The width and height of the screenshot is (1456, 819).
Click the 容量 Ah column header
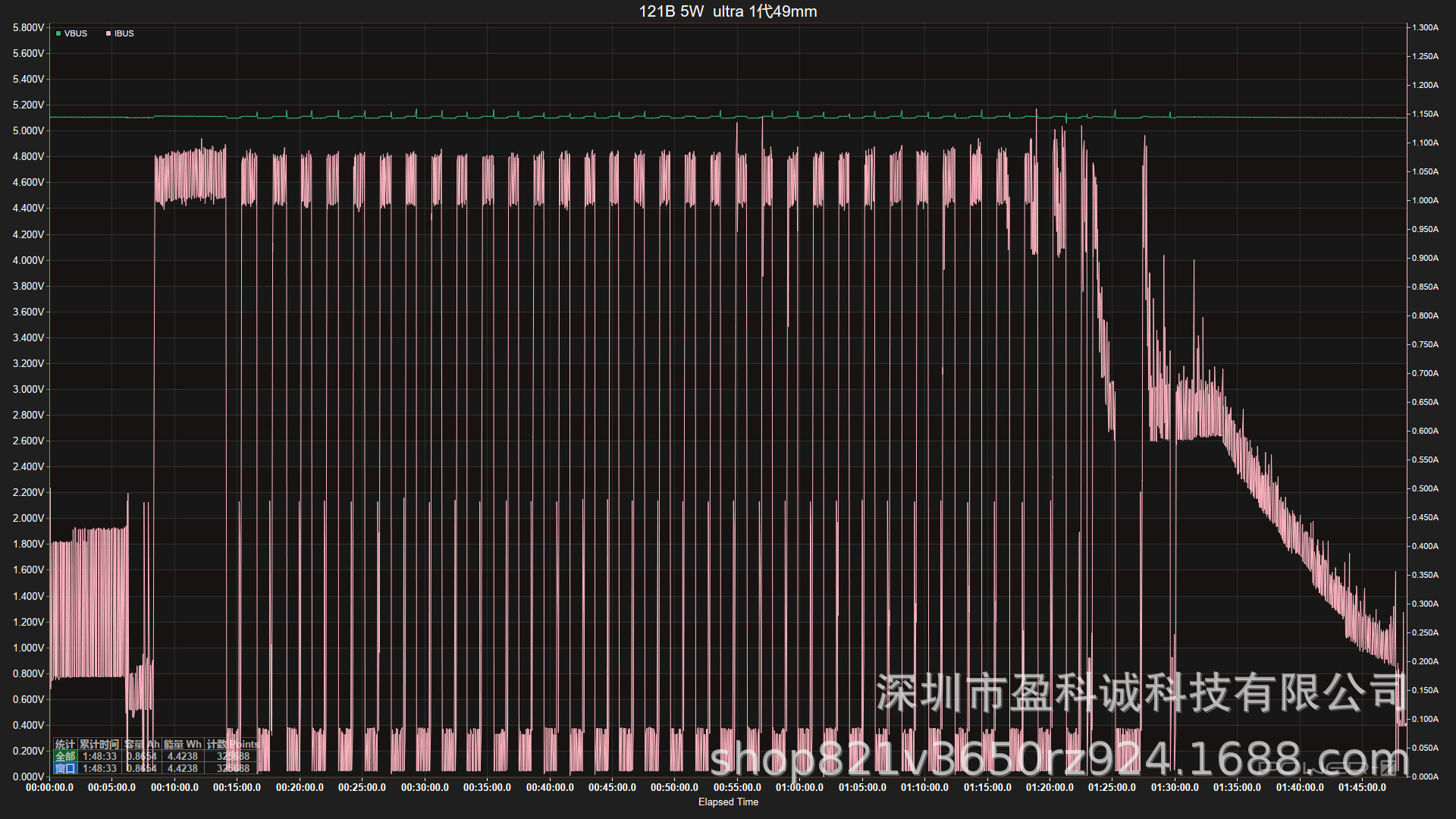(142, 744)
